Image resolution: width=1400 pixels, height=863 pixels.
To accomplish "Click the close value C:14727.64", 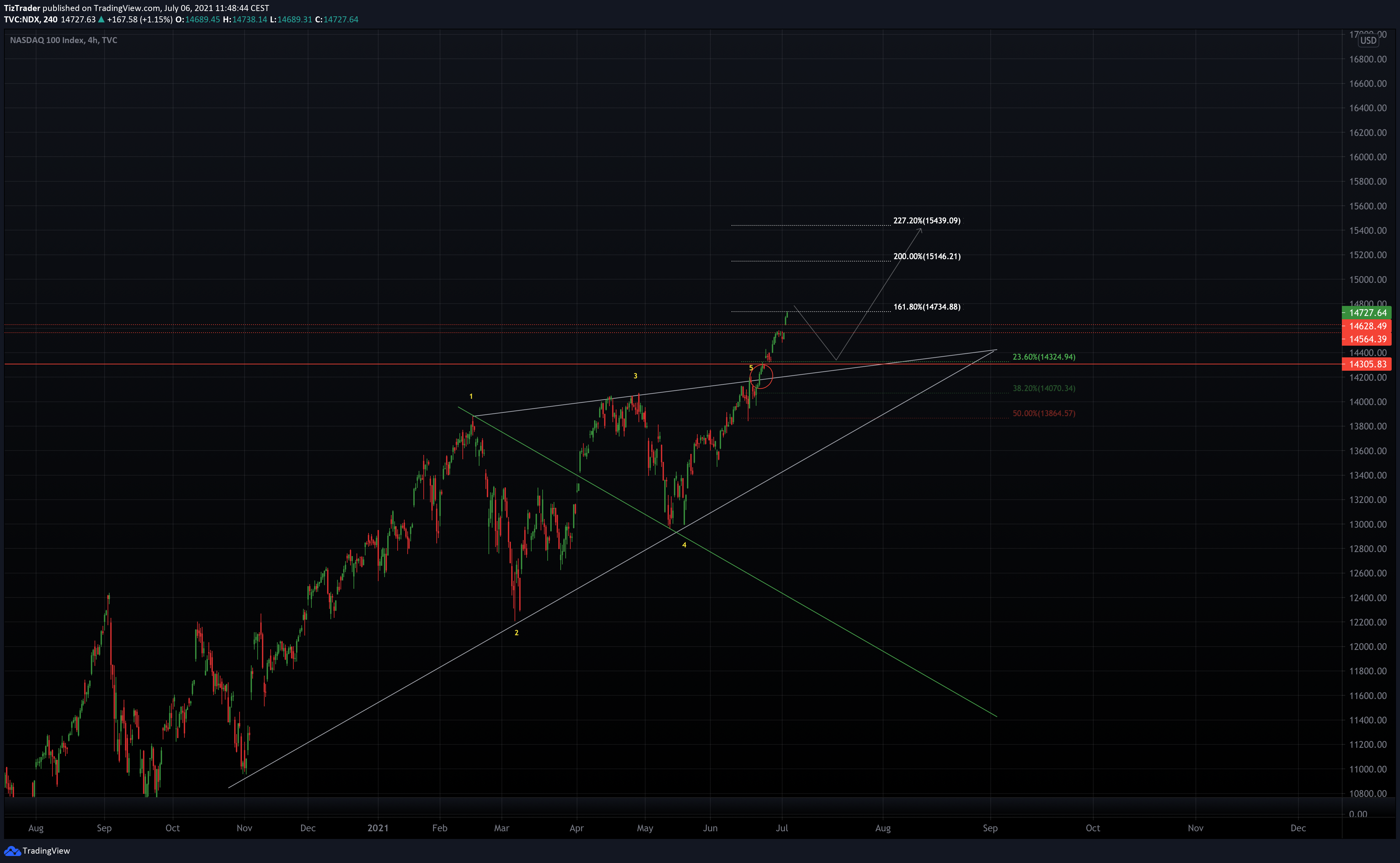I will click(337, 19).
